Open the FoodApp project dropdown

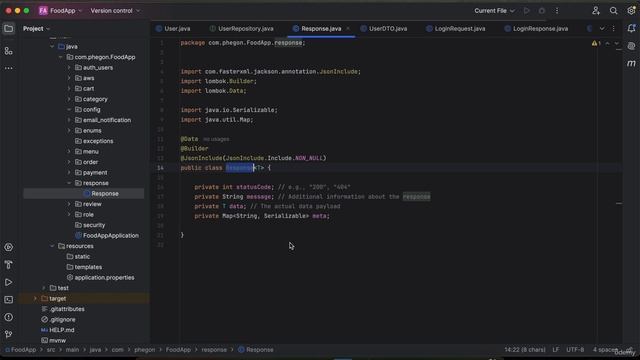click(x=60, y=11)
